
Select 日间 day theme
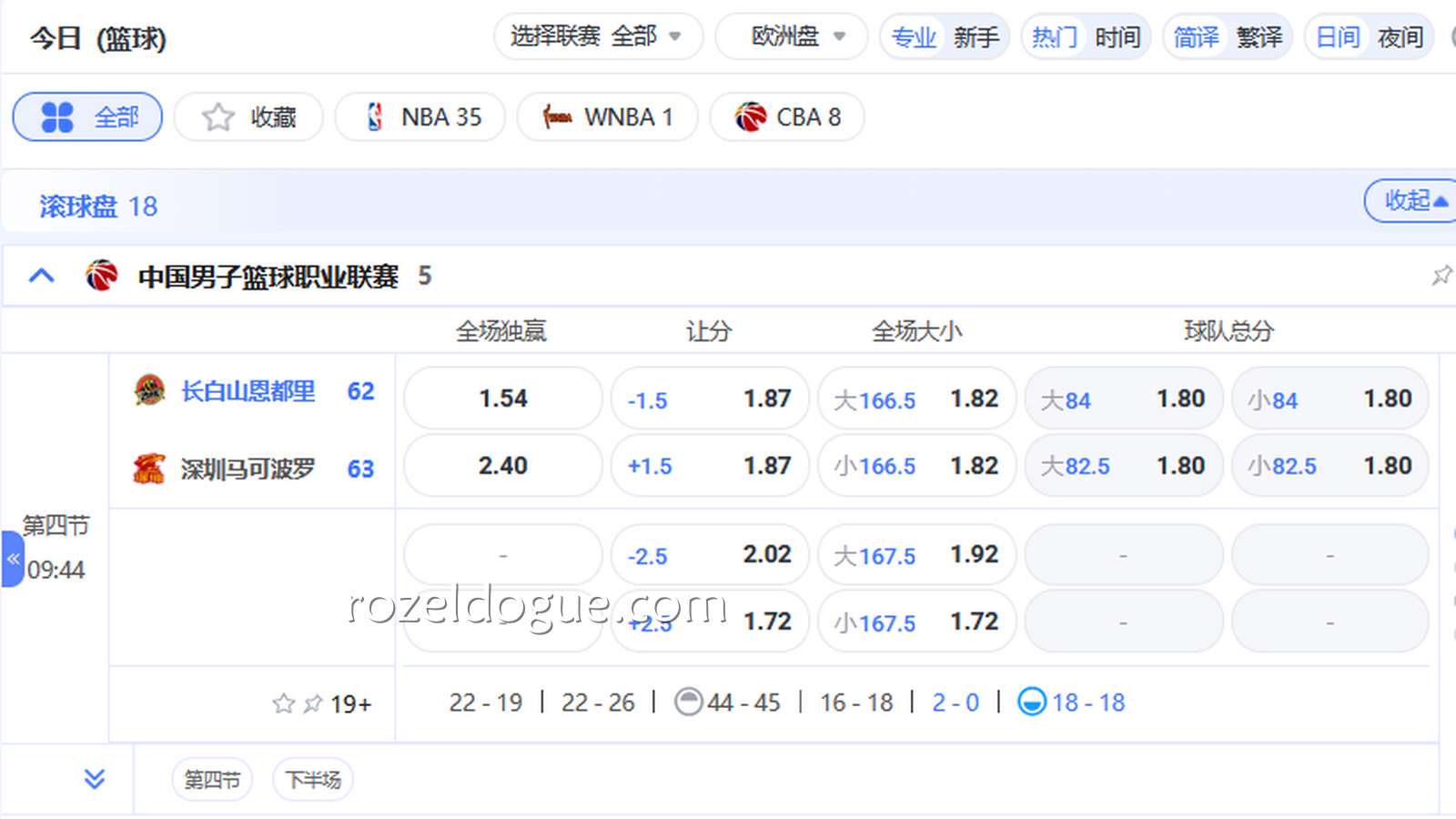(x=1338, y=37)
